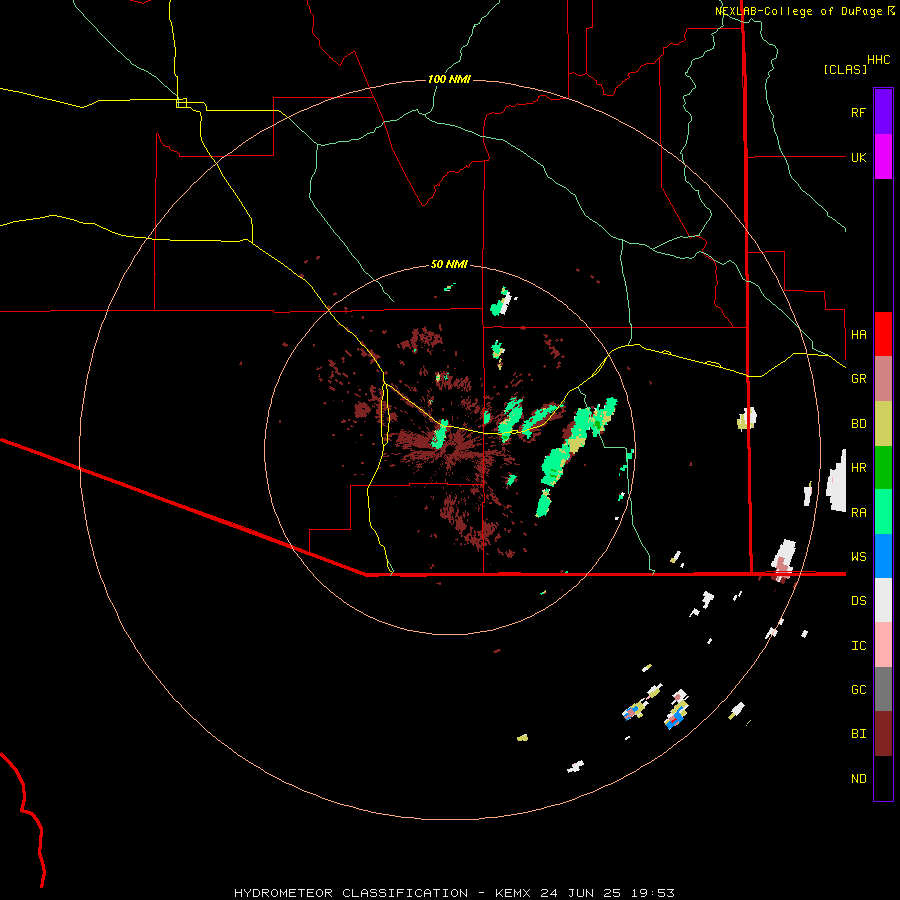This screenshot has height=900, width=900.
Task: Click the GC legend label
Action: click(x=858, y=690)
